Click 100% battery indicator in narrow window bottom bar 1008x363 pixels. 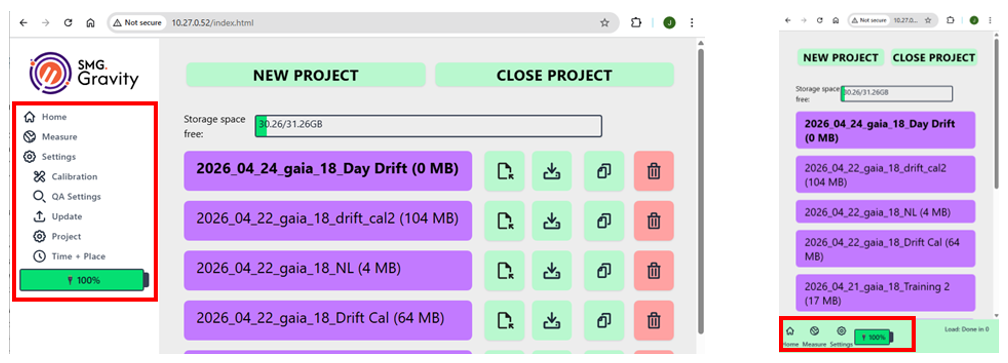point(874,337)
